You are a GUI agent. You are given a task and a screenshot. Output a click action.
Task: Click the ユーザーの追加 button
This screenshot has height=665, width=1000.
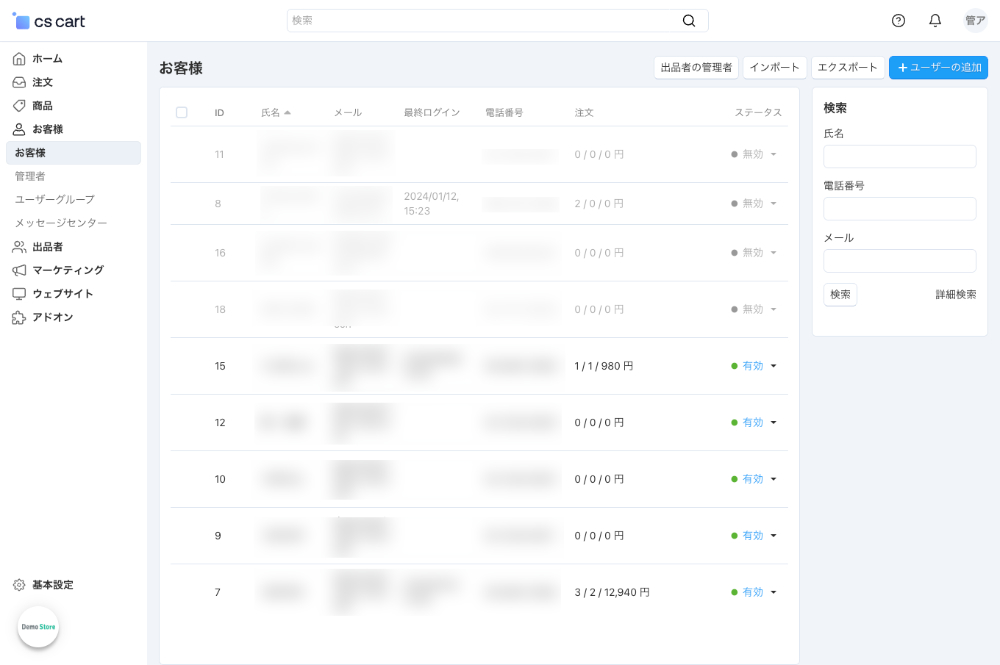[938, 67]
